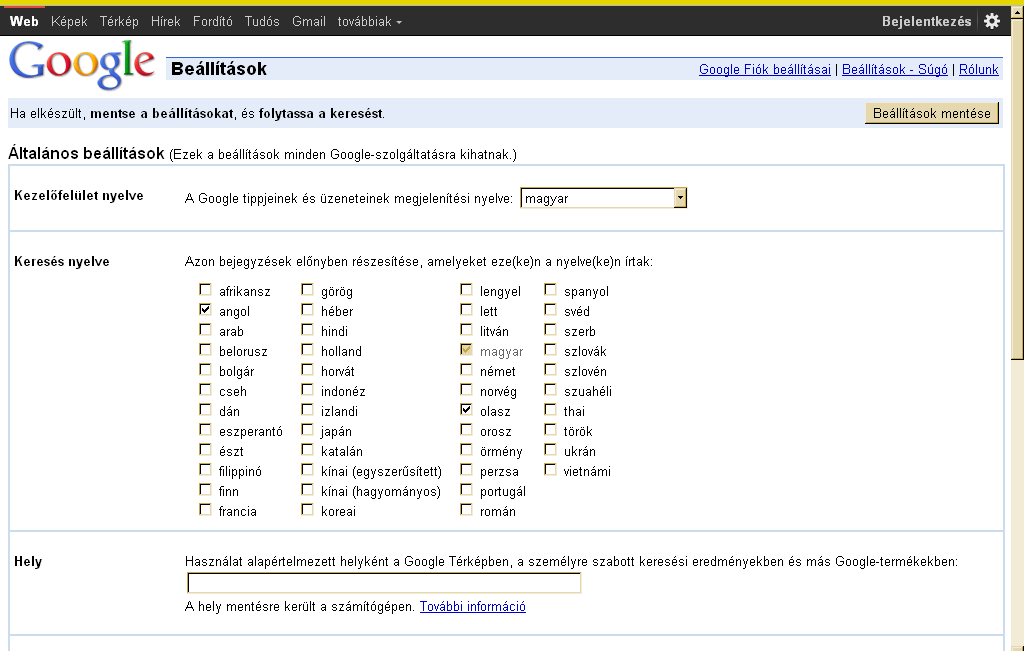Click the Beállítások mentése button

[932, 113]
